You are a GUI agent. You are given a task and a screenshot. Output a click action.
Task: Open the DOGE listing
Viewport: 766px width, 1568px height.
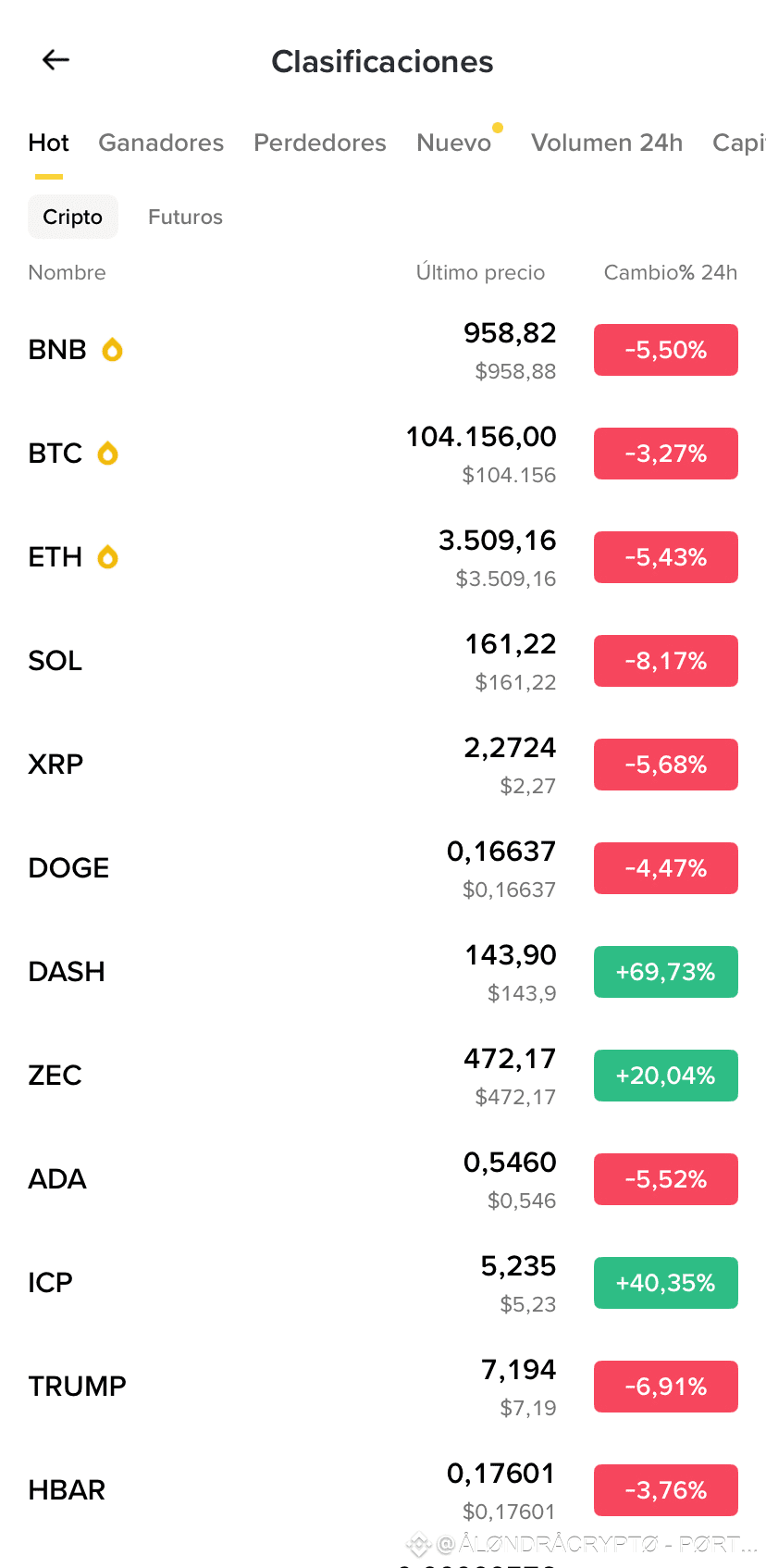(x=278, y=868)
